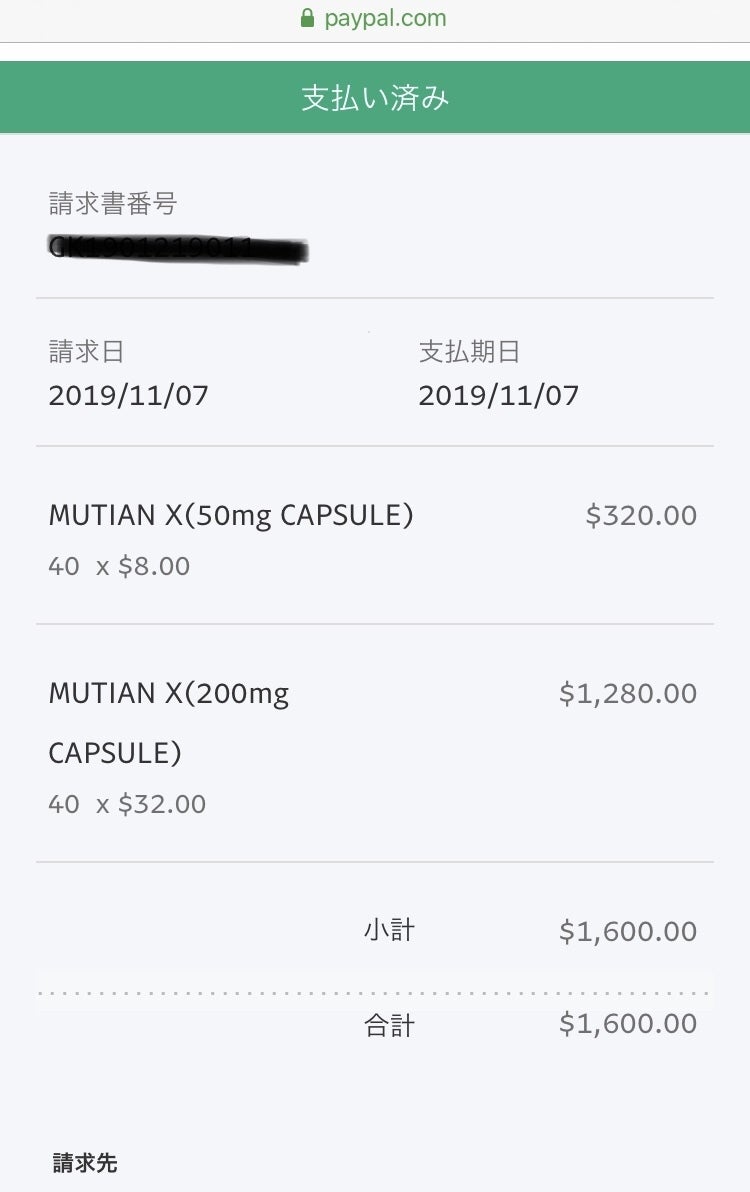Tap the 40 x $8.00 quantity line
Viewport: 750px width, 1192px height.
pyautogui.click(x=119, y=566)
